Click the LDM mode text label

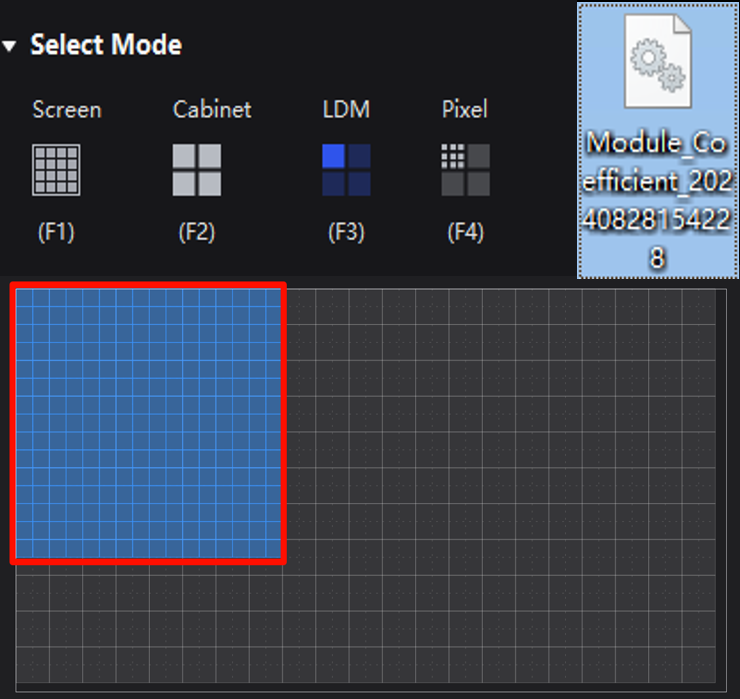346,109
